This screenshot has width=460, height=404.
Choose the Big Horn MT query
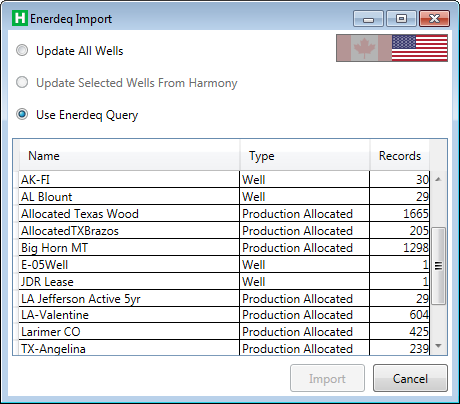(224, 247)
